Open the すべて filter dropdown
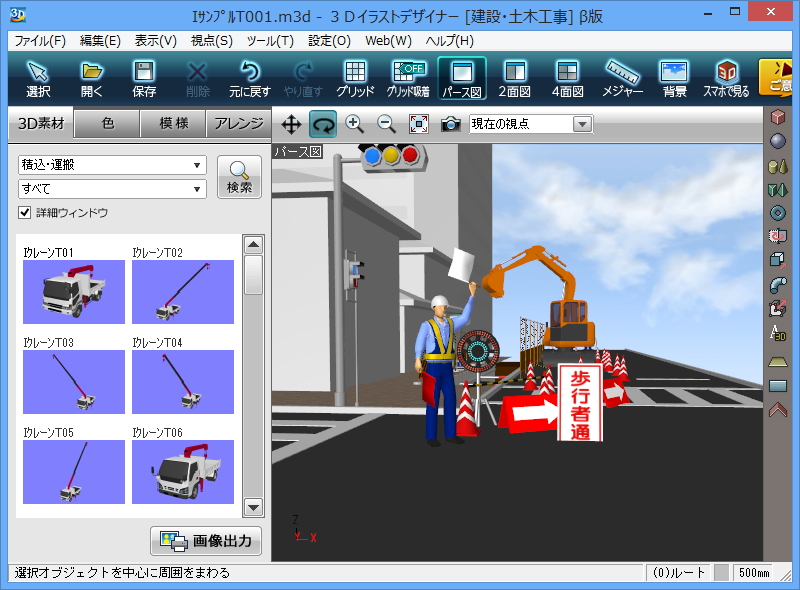Viewport: 800px width, 590px height. point(110,190)
